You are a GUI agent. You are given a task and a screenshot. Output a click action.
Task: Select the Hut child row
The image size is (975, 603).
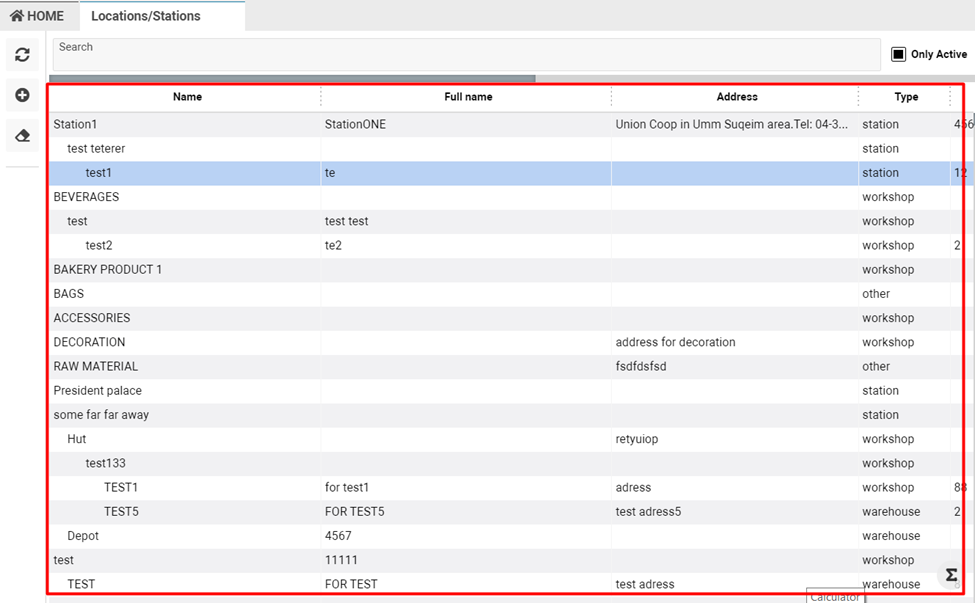click(77, 439)
